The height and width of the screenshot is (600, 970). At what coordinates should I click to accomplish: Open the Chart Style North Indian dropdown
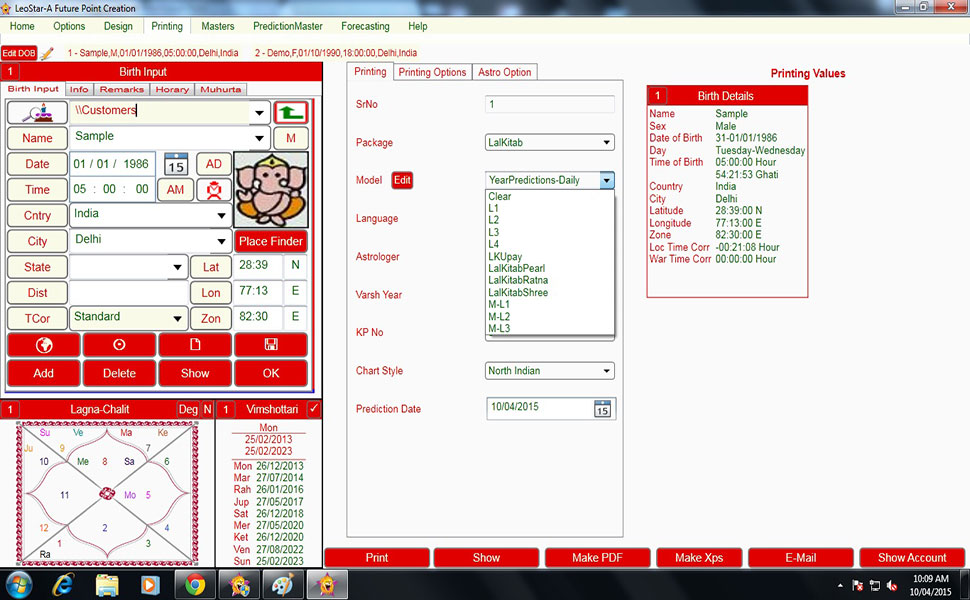tap(549, 371)
